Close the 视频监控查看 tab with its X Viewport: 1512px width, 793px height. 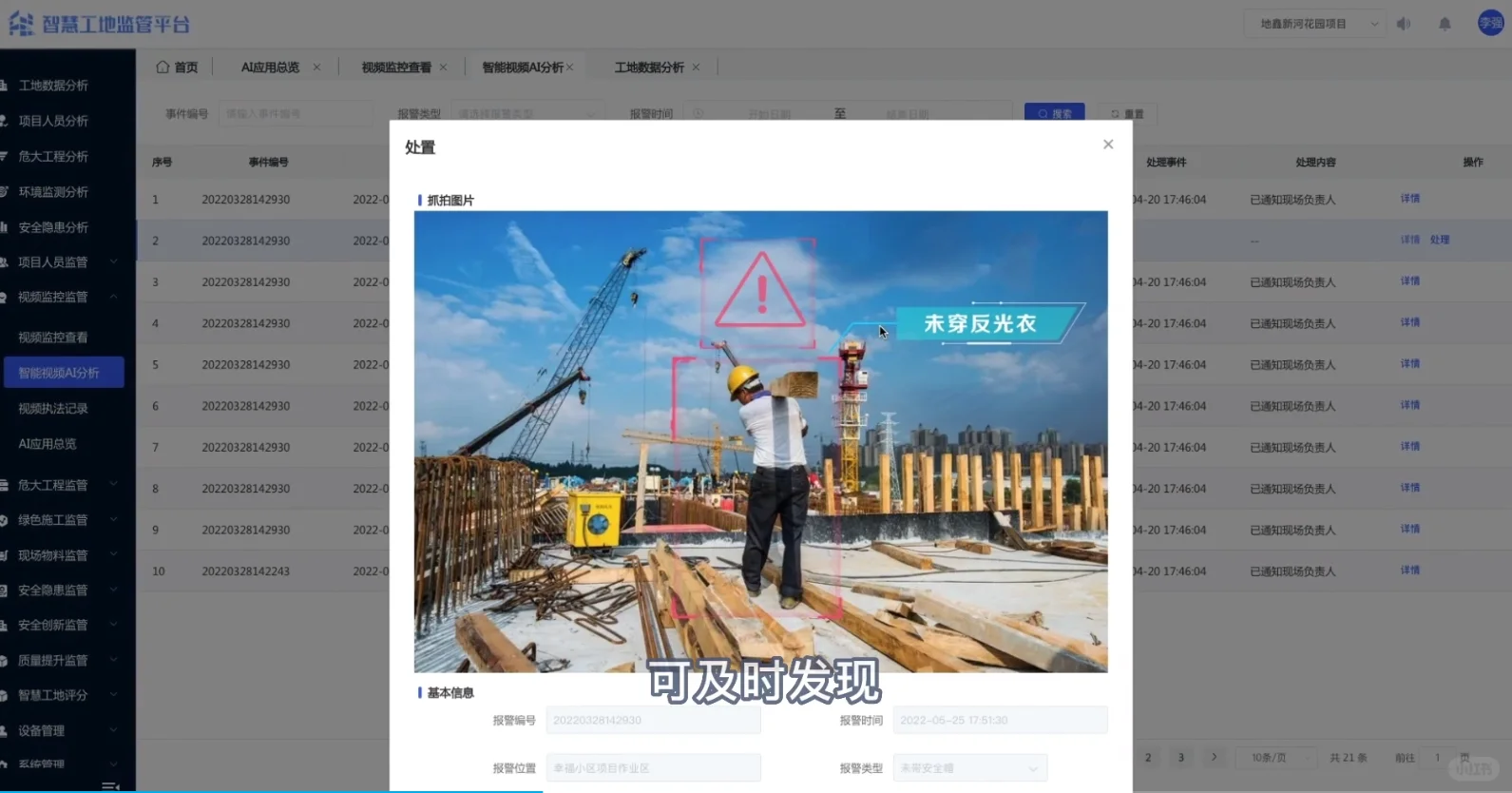(x=443, y=68)
